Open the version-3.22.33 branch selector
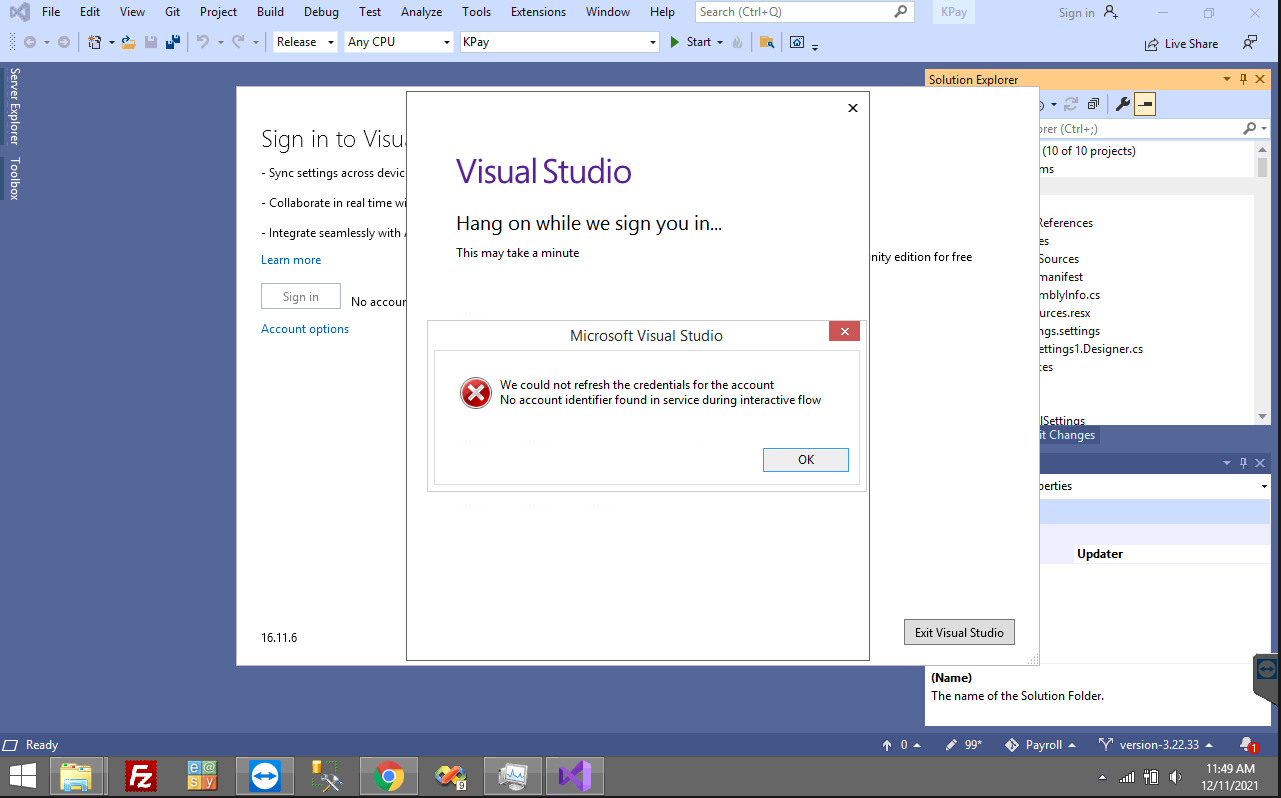This screenshot has width=1281, height=798. pos(1156,745)
